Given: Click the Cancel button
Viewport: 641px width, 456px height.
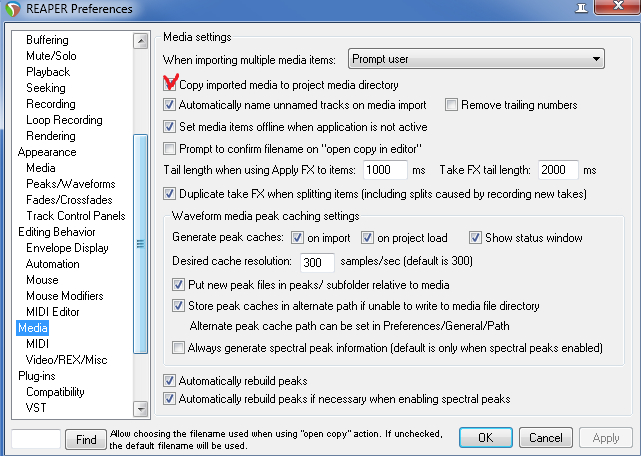Looking at the screenshot, I should 546,438.
